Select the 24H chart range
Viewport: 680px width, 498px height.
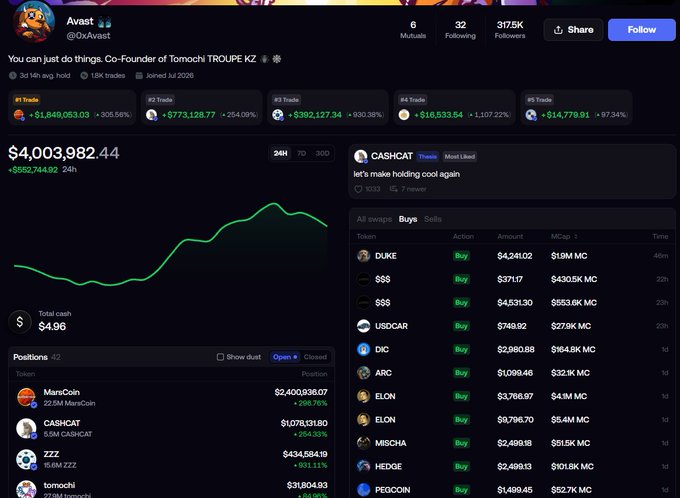[x=281, y=153]
